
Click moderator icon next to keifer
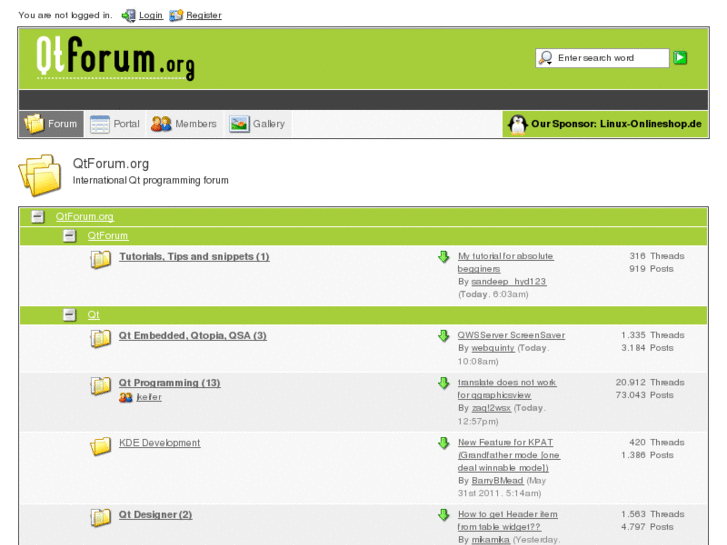tap(126, 398)
